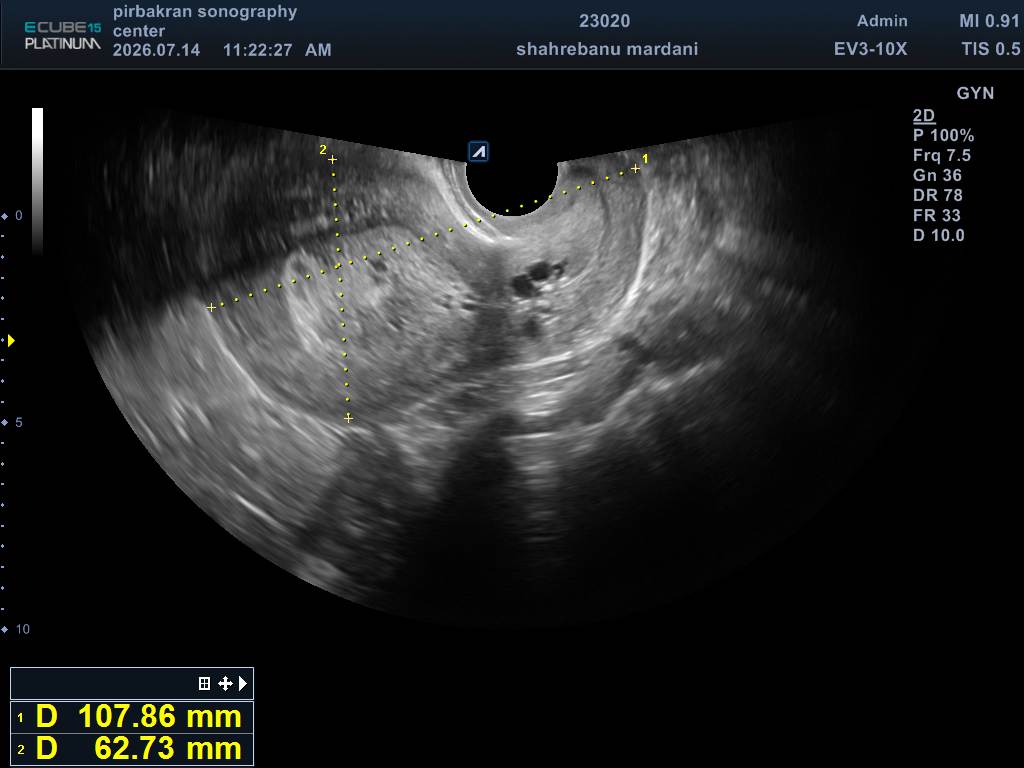The width and height of the screenshot is (1024, 768).
Task: Click the image orientation marker icon
Action: [479, 152]
